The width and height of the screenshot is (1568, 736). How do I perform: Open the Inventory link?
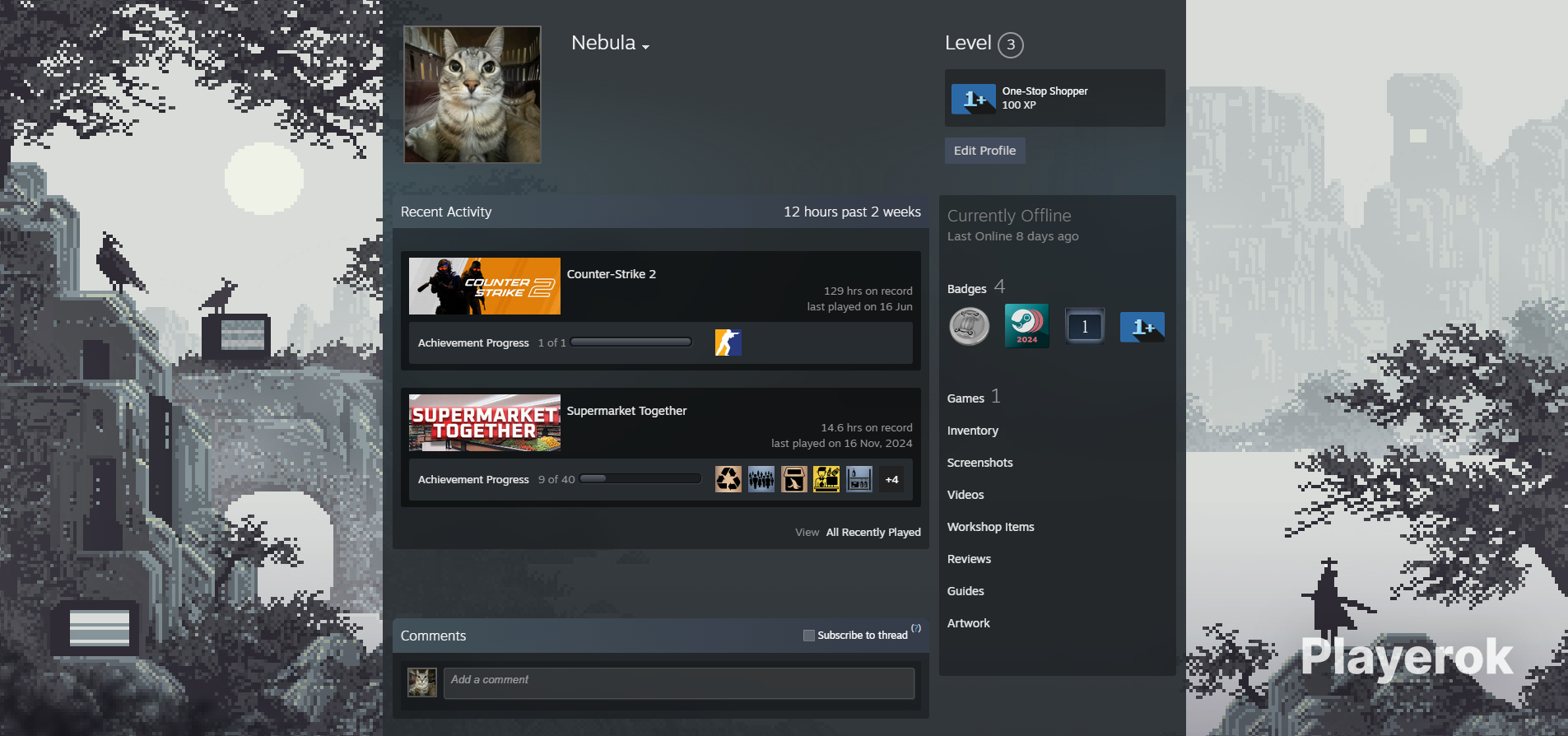(x=973, y=431)
